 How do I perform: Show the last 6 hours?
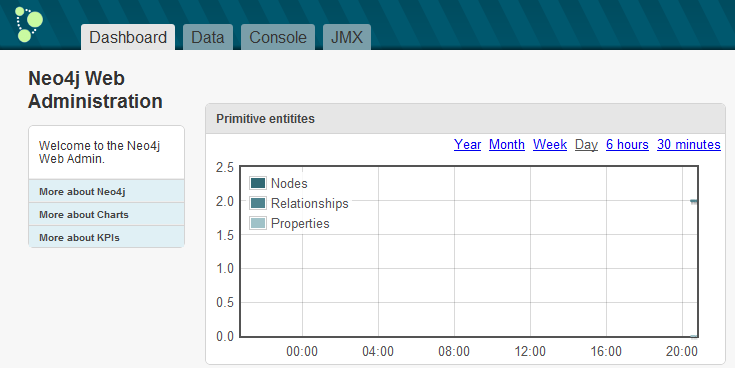(x=627, y=144)
